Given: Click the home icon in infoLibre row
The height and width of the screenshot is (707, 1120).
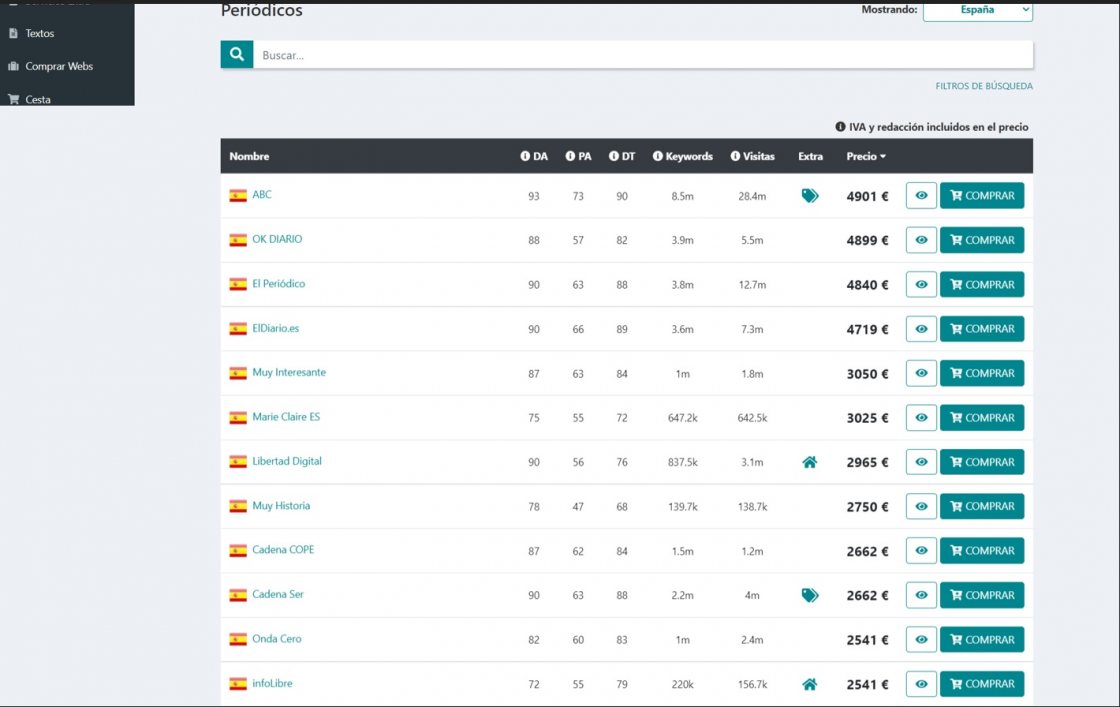Looking at the screenshot, I should point(809,684).
